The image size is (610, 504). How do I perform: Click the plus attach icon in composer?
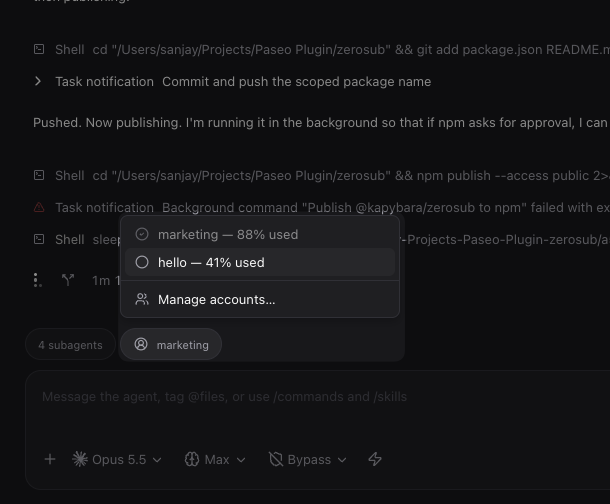pos(50,459)
